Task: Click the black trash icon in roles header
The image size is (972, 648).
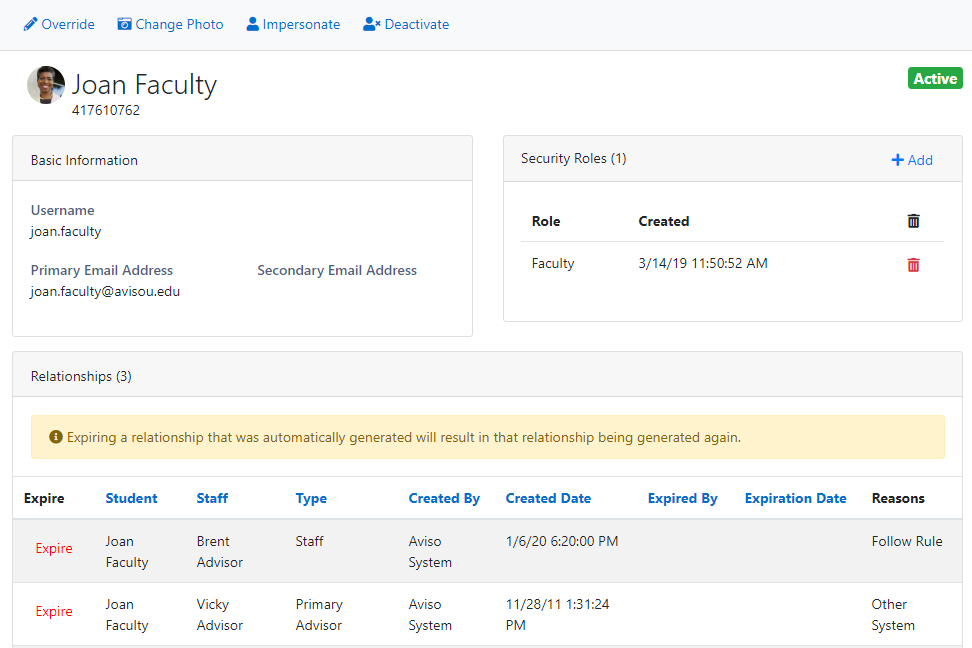Action: 913,221
